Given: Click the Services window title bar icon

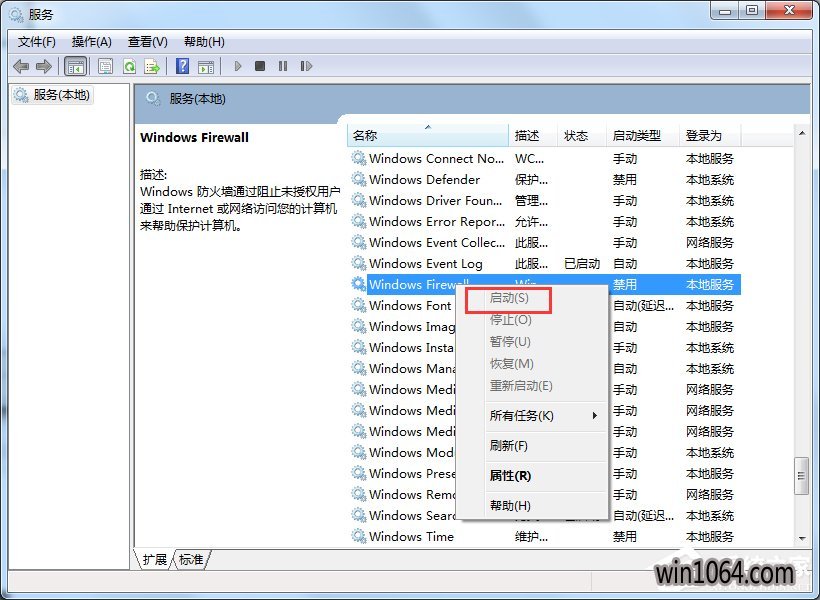Looking at the screenshot, I should (16, 14).
